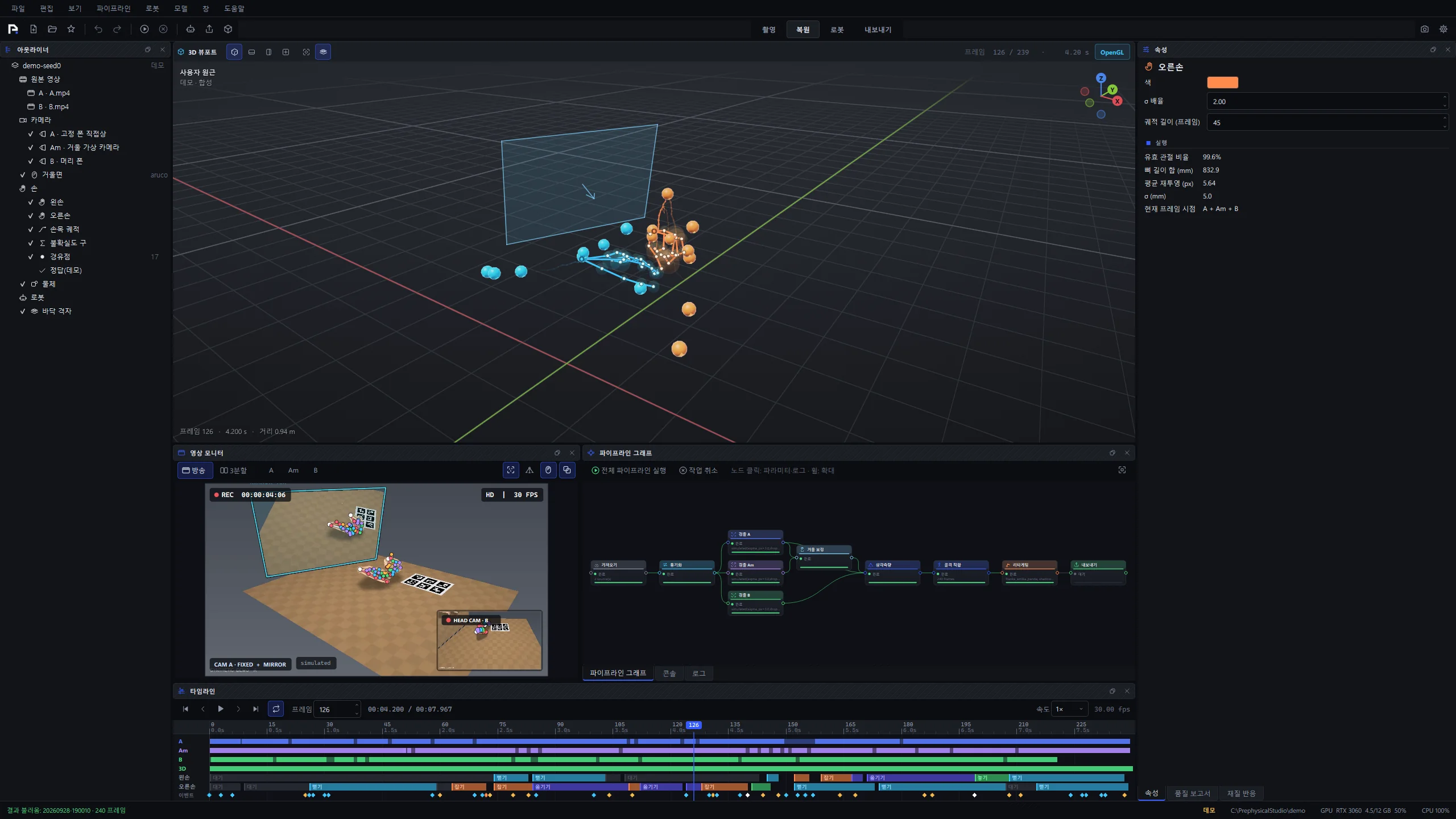1456x819 pixels.
Task: Click the robot icon in the toolbar
Action: pyautogui.click(x=191, y=29)
